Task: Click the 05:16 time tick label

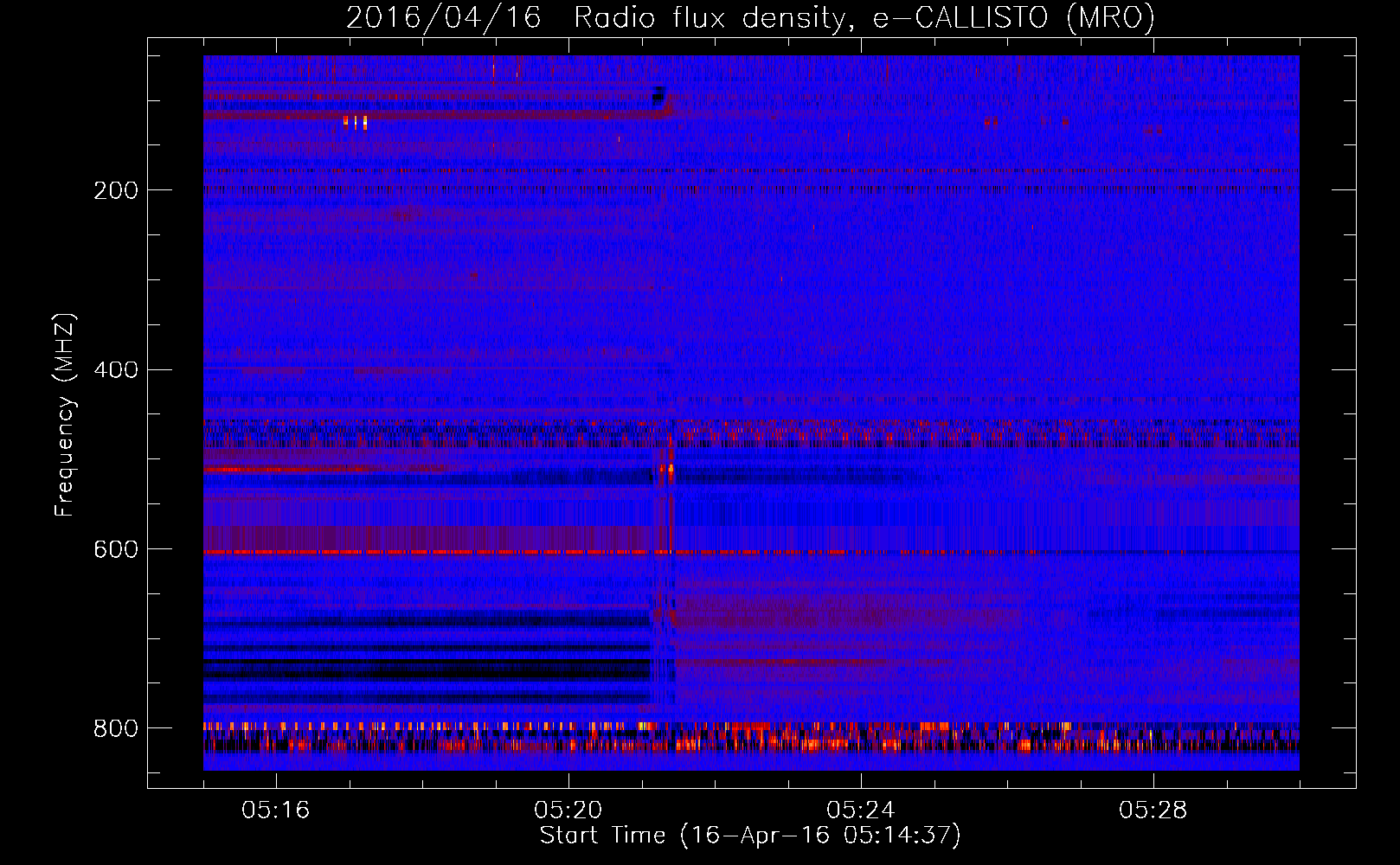Action: (276, 811)
